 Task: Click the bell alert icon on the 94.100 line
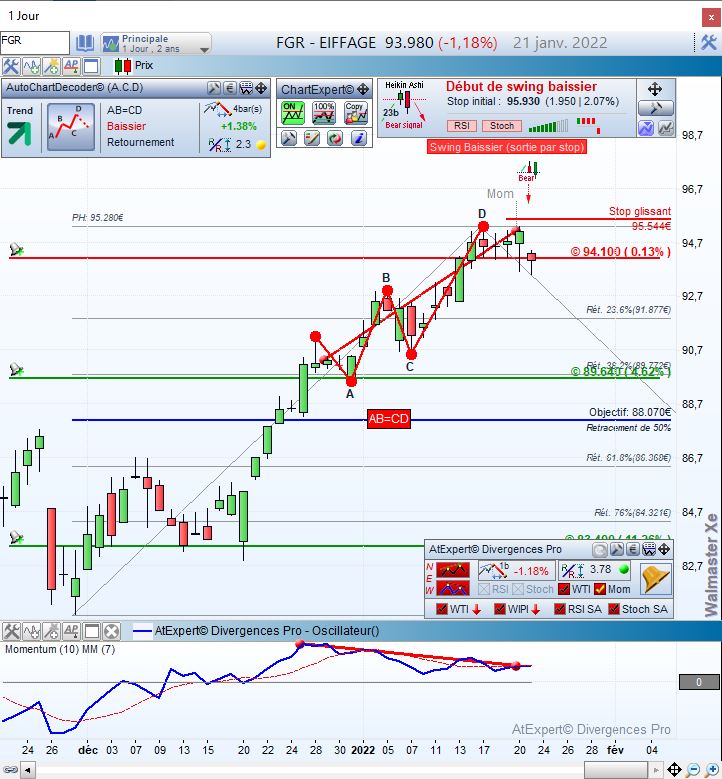point(16,249)
